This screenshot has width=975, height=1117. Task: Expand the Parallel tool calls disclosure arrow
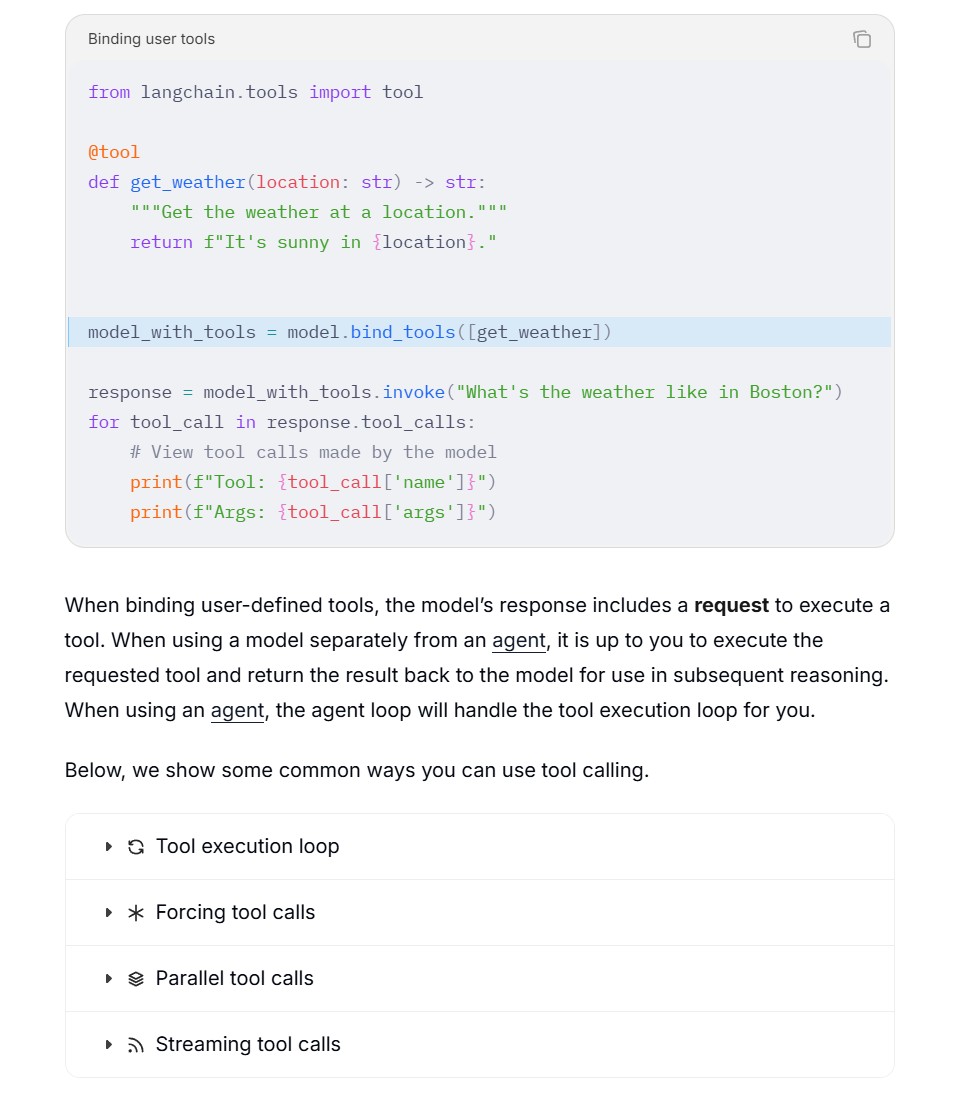pos(108,979)
